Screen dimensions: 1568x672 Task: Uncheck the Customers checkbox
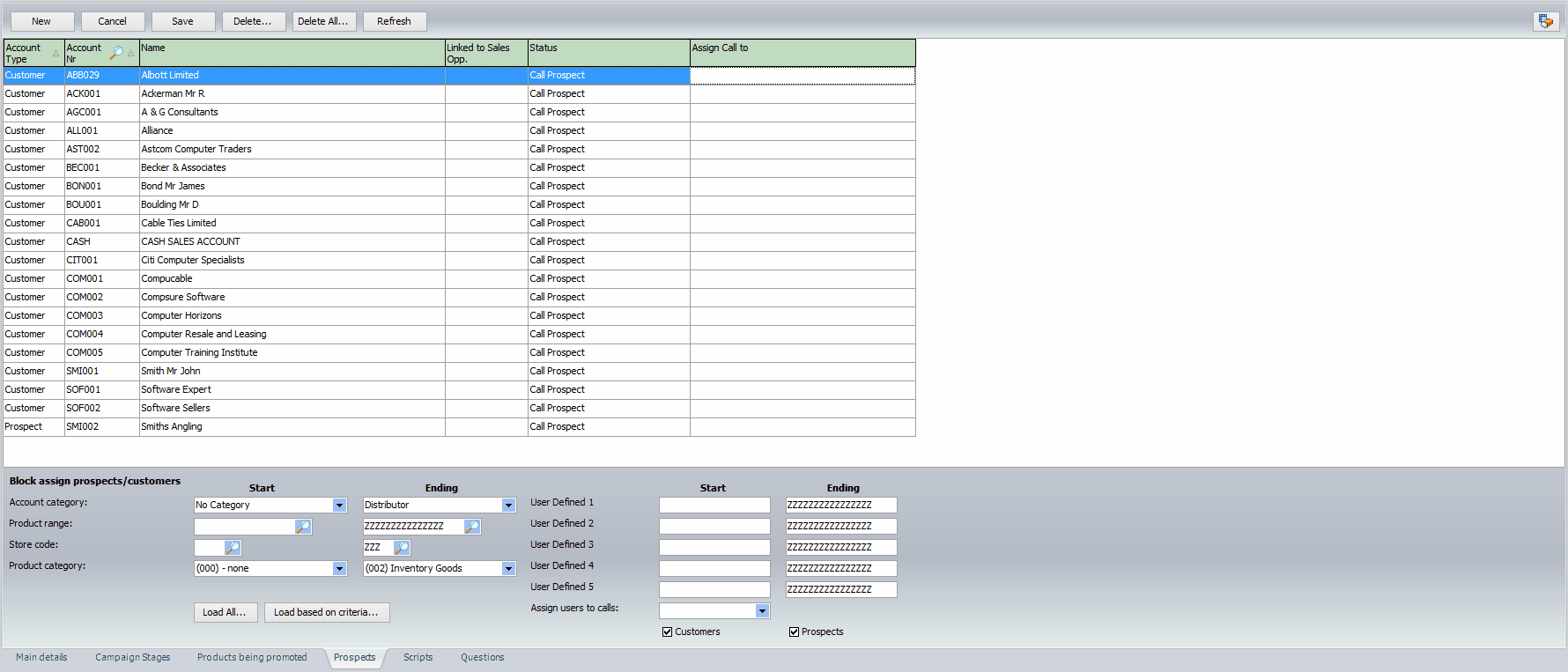tap(668, 632)
